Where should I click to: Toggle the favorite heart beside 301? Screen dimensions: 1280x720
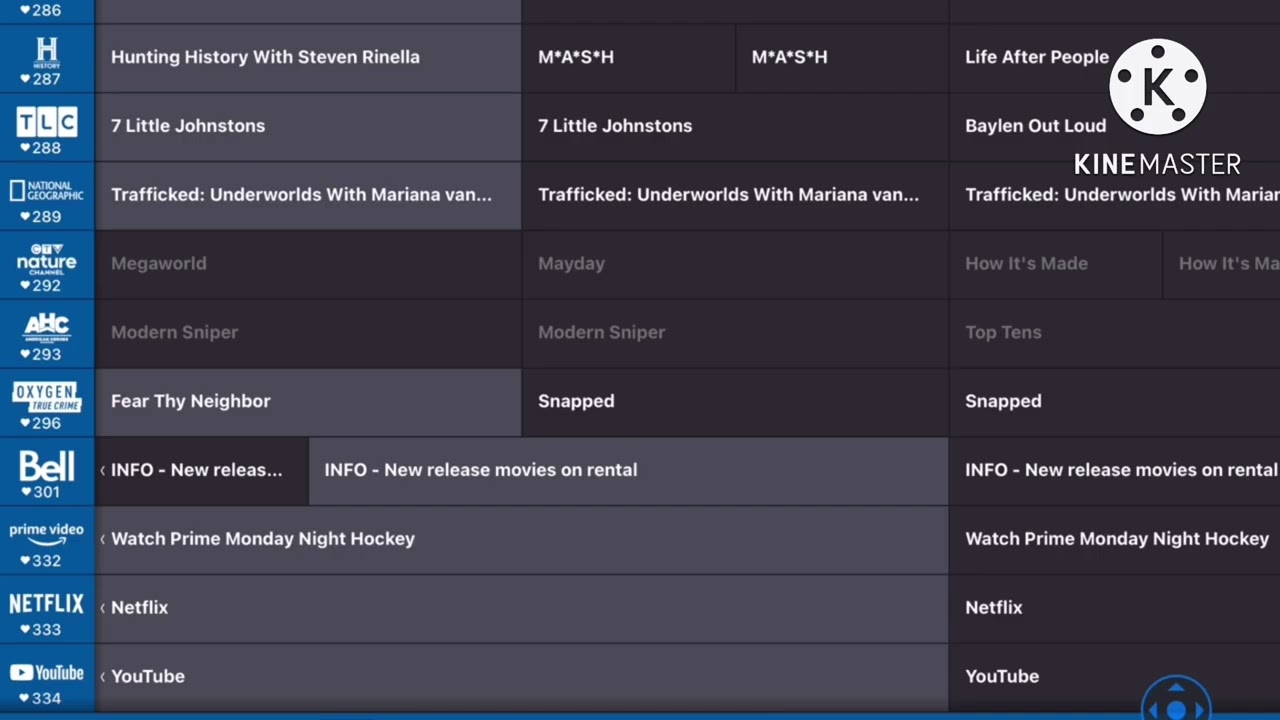tap(26, 492)
